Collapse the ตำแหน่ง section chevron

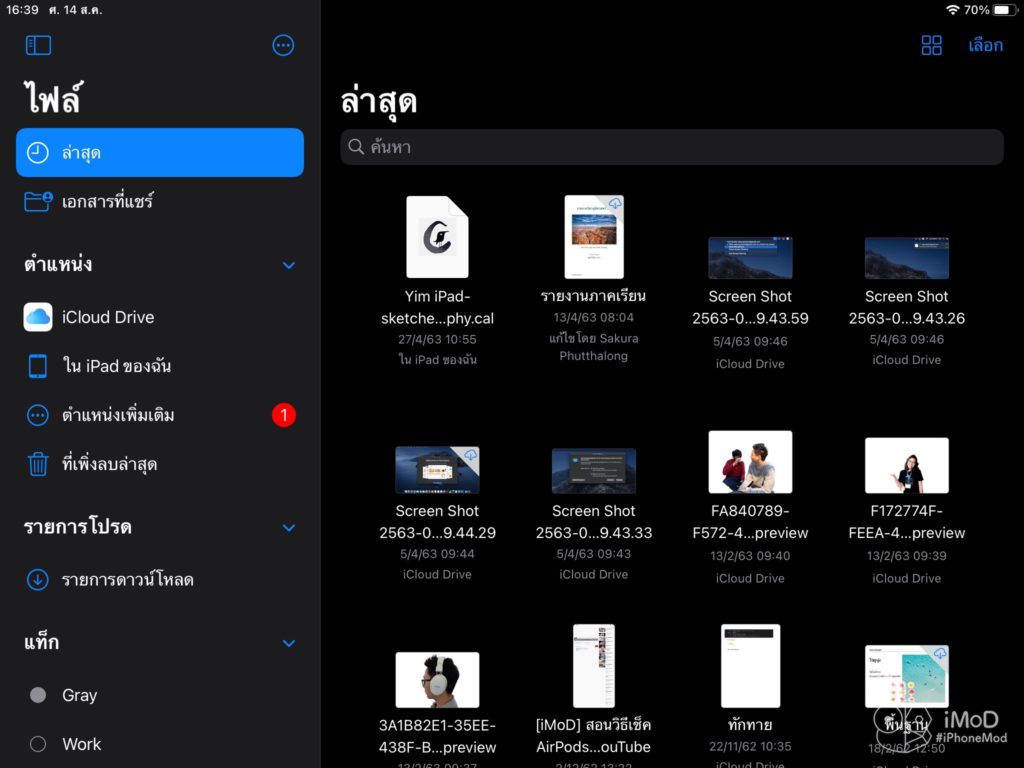289,266
